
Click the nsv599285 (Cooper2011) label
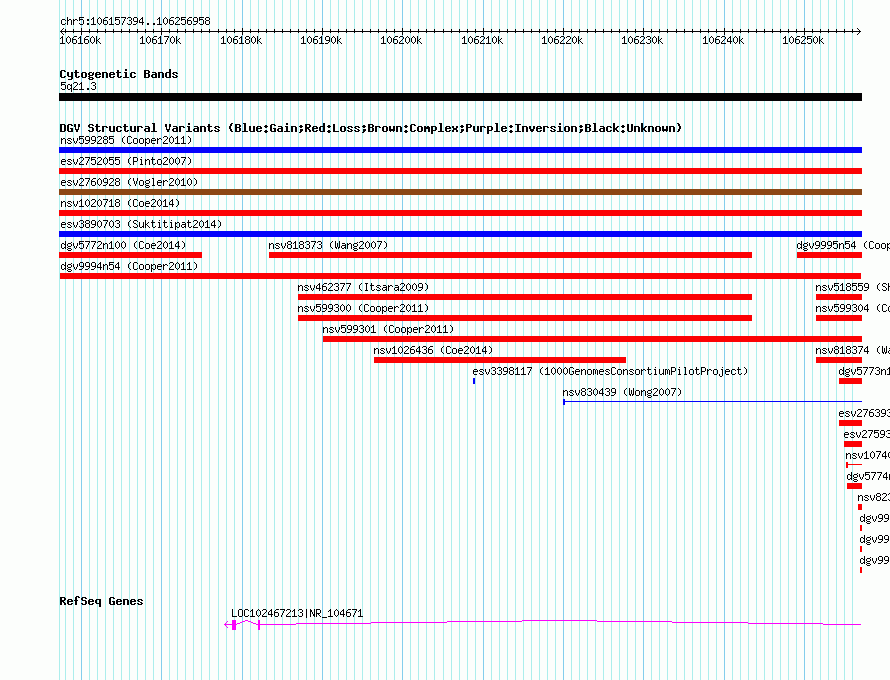coord(126,140)
